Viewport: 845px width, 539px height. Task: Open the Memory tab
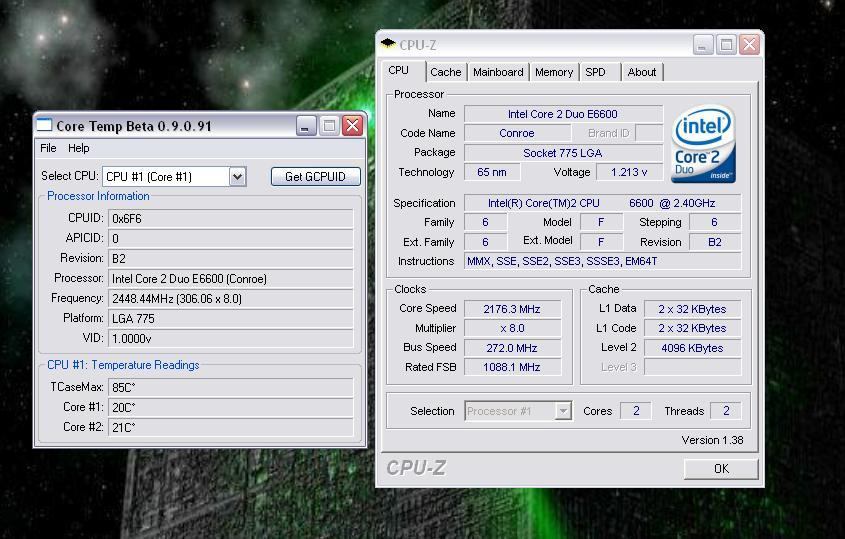[554, 72]
